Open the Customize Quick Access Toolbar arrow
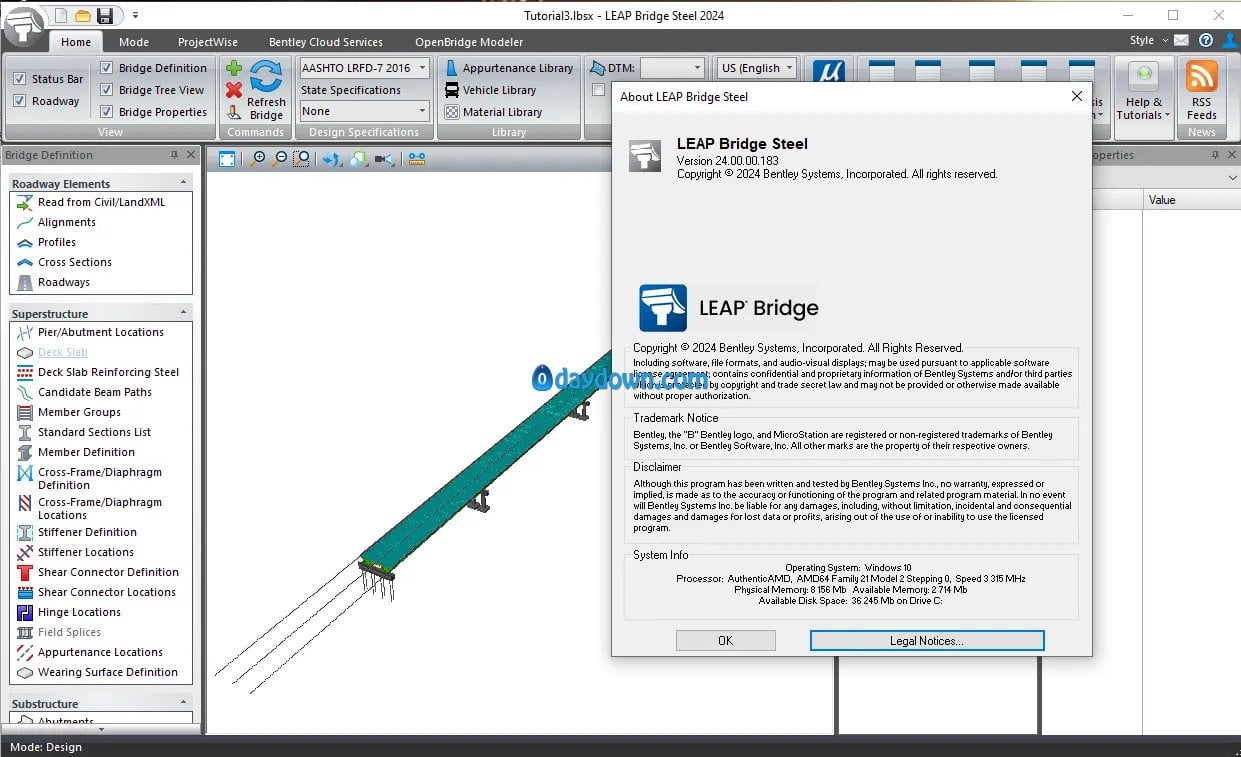The height and width of the screenshot is (757, 1241). pos(135,15)
